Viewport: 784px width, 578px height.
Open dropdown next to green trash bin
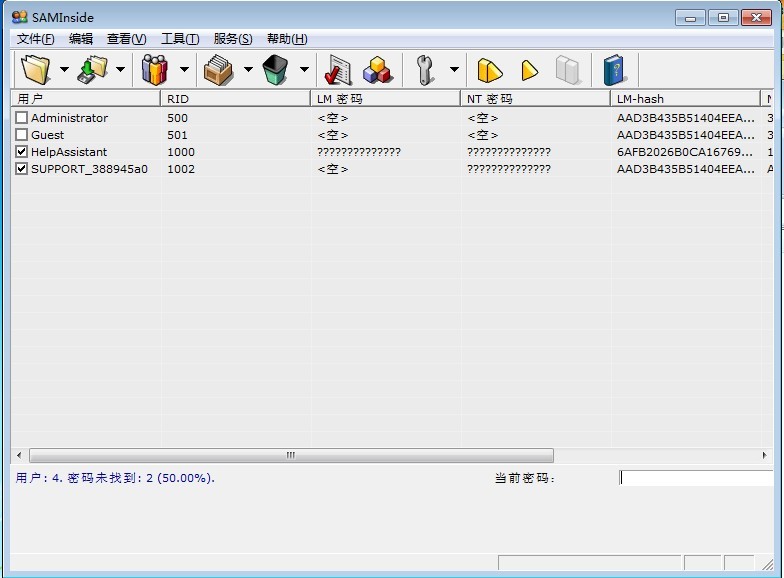click(x=304, y=70)
